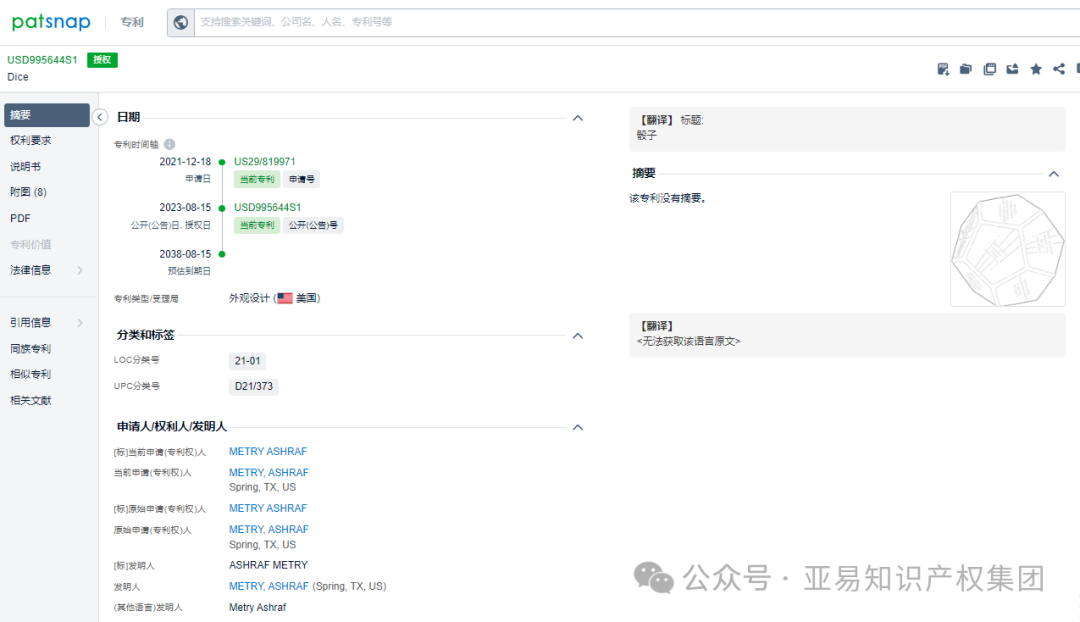Click the dice patent drawing thumbnail
The height and width of the screenshot is (622, 1080).
[x=1007, y=248]
